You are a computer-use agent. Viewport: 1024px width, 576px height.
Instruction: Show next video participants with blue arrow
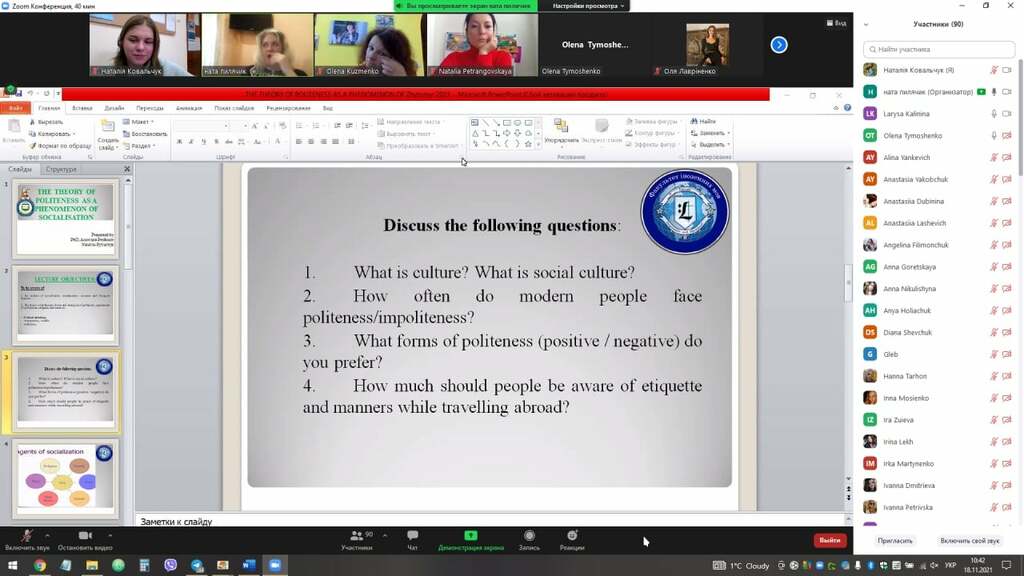tap(778, 44)
